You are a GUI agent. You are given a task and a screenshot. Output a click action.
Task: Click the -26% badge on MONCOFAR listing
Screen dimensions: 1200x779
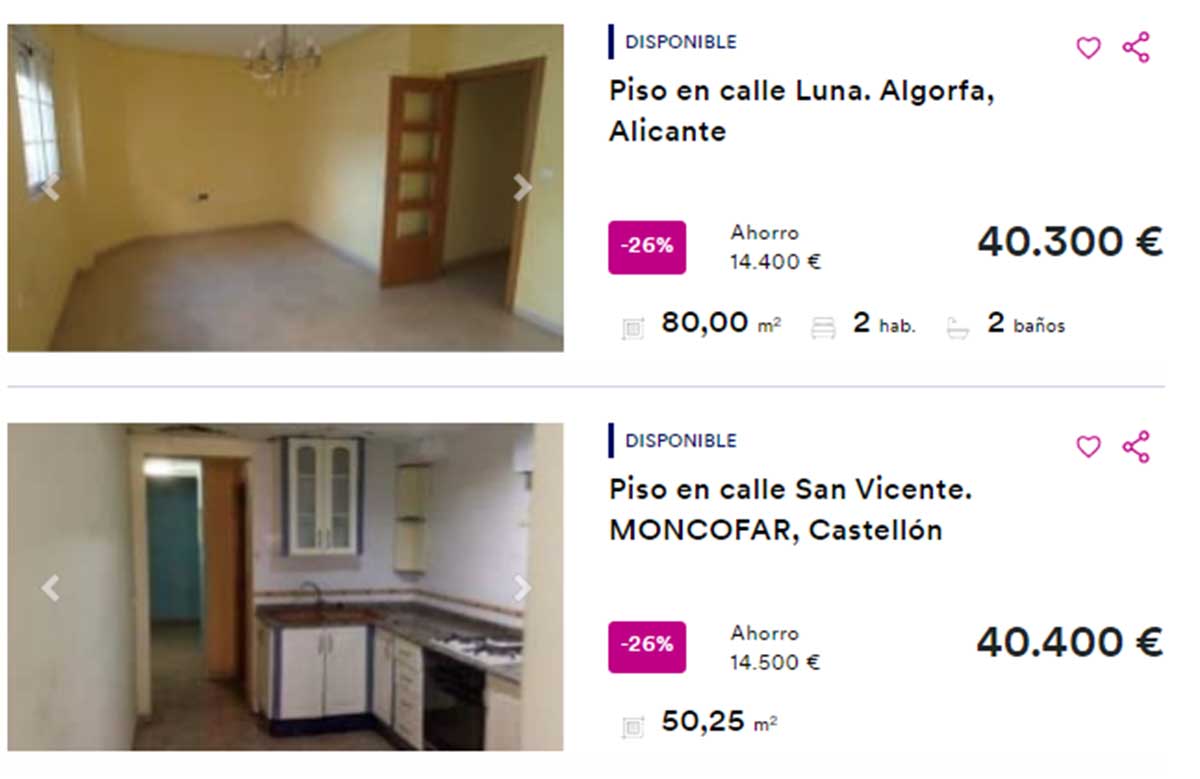pos(647,647)
